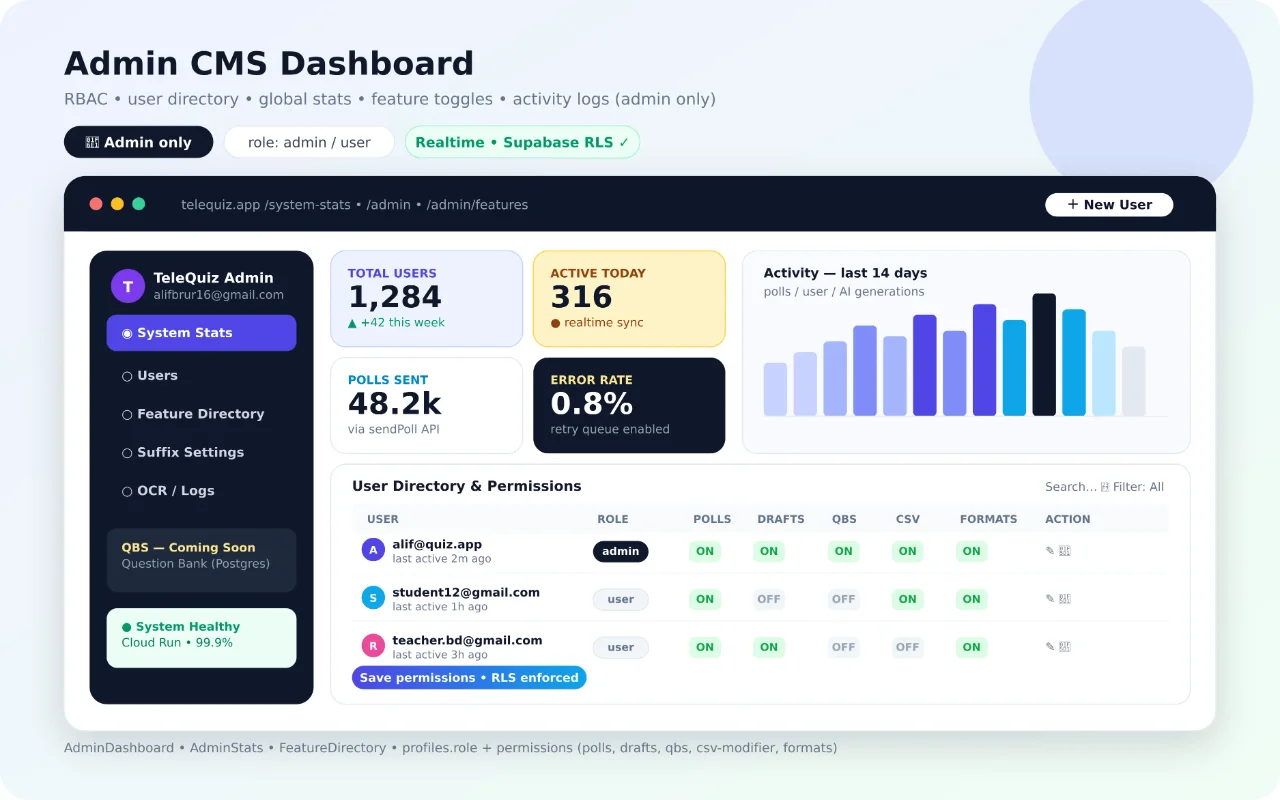Viewport: 1280px width, 800px height.
Task: Open the Total Users stat card
Action: [x=427, y=299]
